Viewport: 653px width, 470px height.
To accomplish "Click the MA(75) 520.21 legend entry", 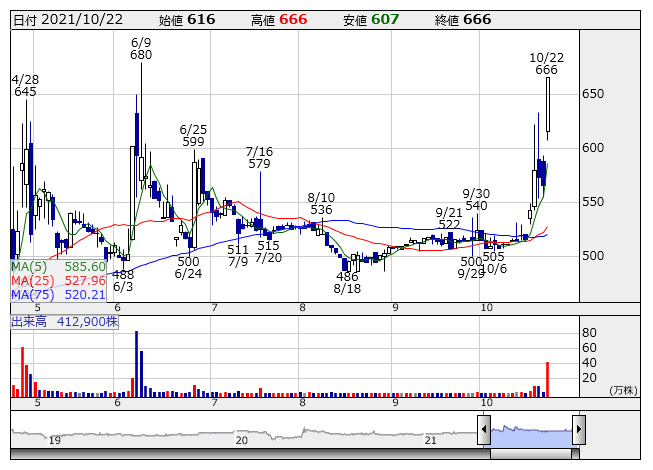I will [x=58, y=295].
